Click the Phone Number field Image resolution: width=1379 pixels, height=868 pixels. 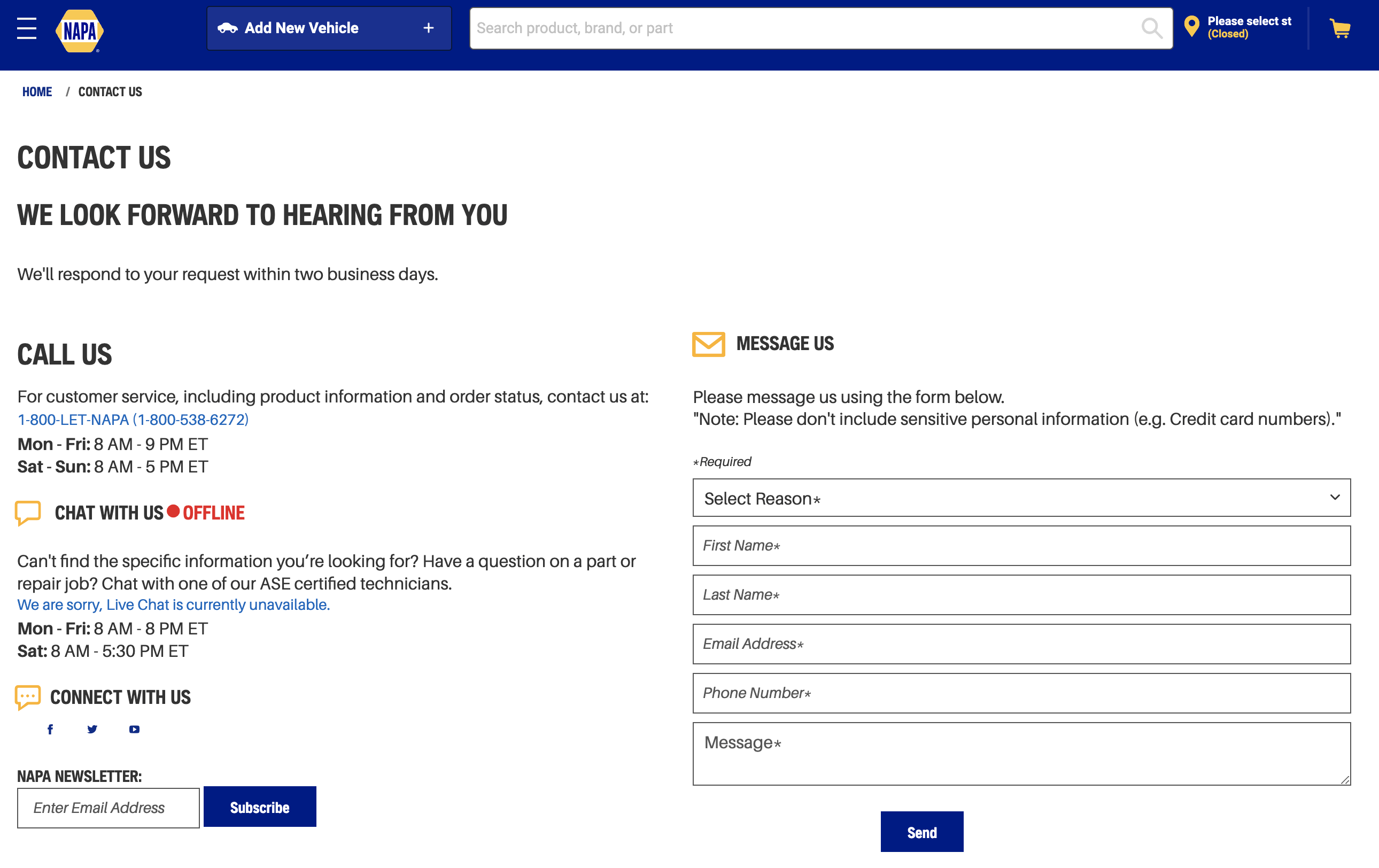(1021, 693)
